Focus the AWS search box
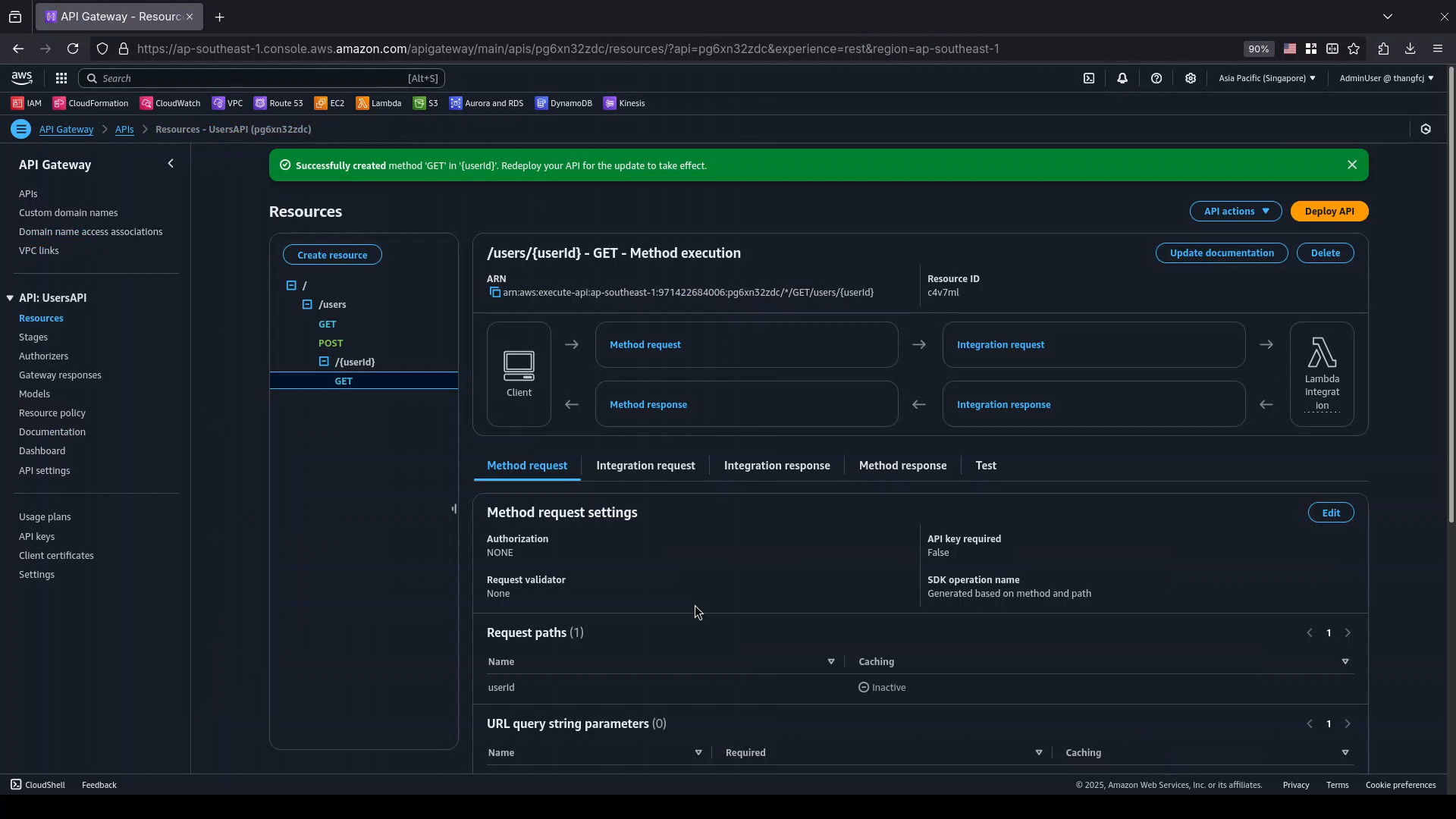The width and height of the screenshot is (1456, 819). (x=262, y=78)
